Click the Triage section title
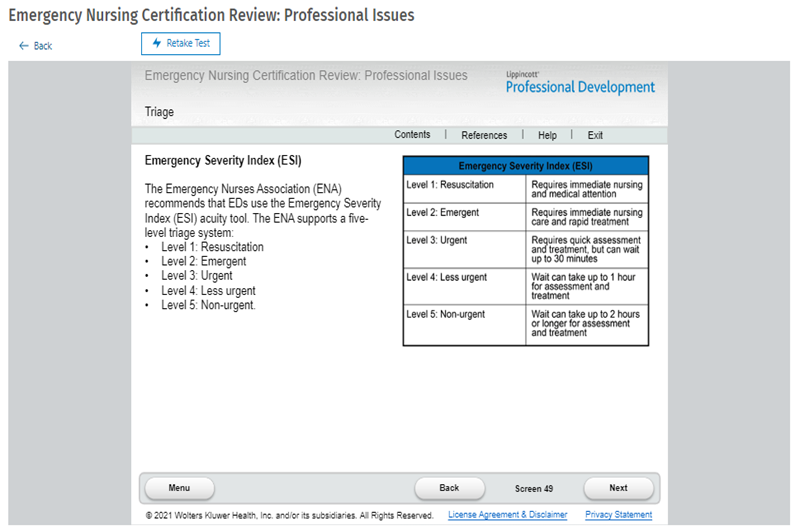The width and height of the screenshot is (800, 528). pos(159,112)
